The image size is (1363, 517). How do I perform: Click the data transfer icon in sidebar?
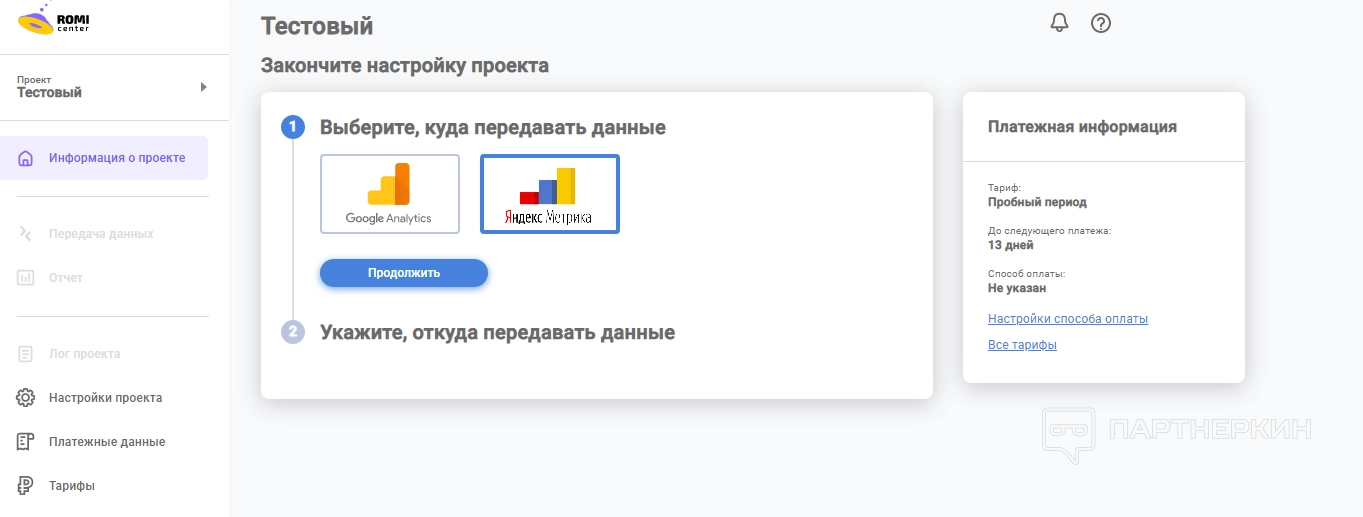pyautogui.click(x=26, y=234)
